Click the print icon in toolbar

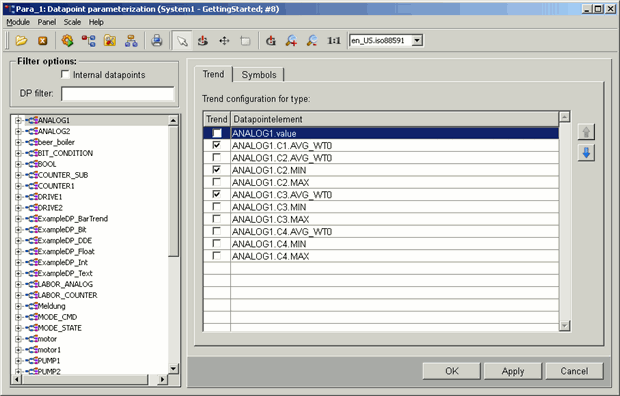click(157, 40)
